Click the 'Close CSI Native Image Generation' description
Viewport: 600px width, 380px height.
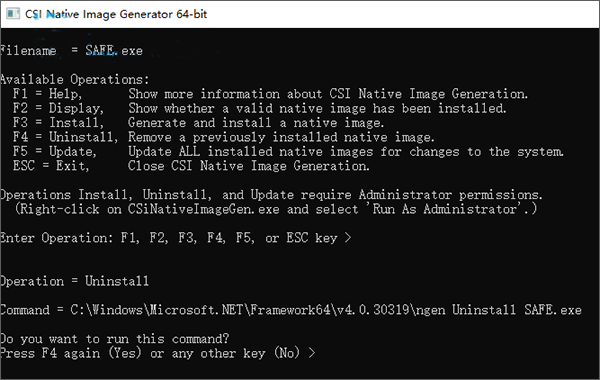point(249,166)
